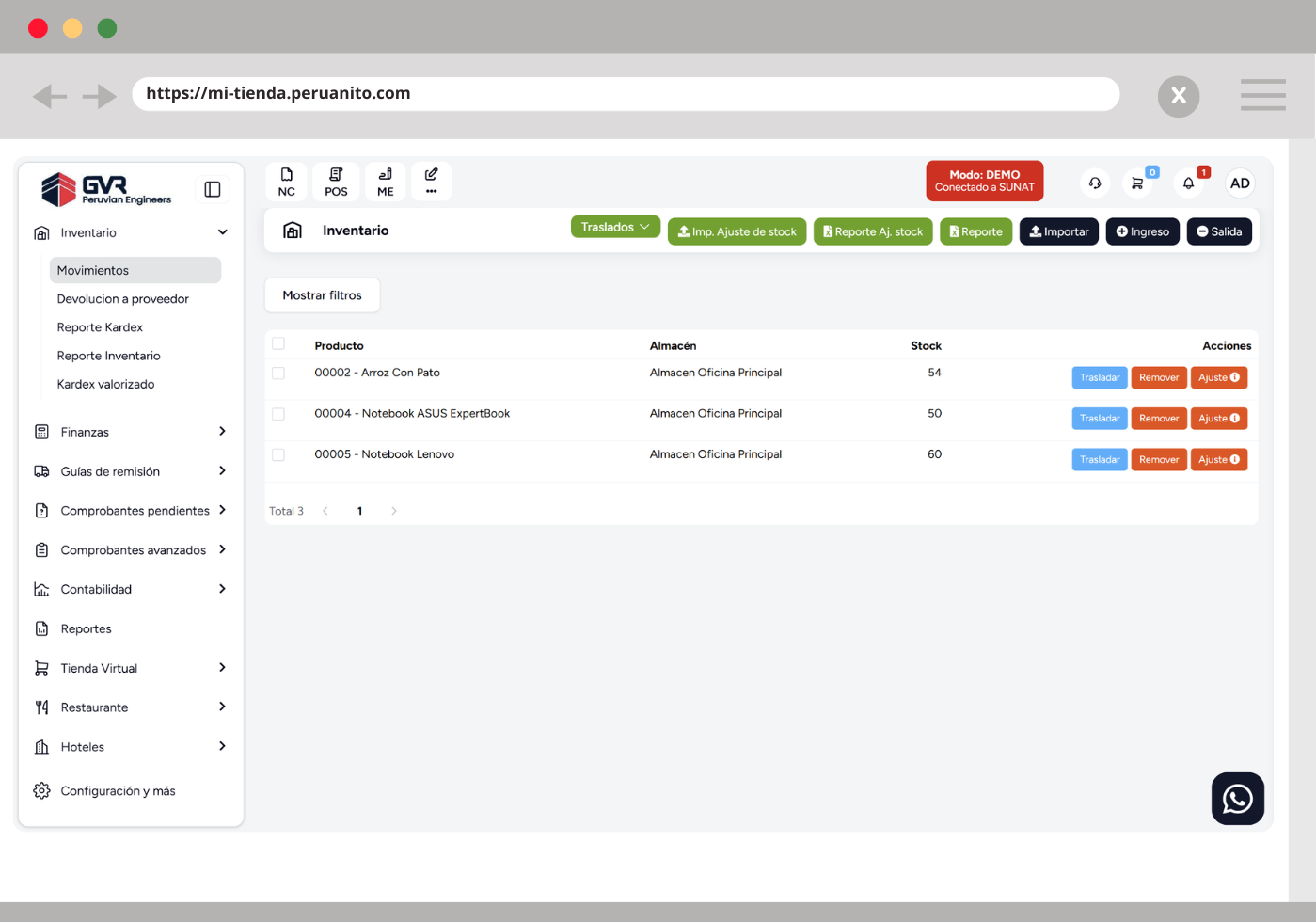The width and height of the screenshot is (1316, 922).
Task: Click the Importar button
Action: pyautogui.click(x=1059, y=231)
